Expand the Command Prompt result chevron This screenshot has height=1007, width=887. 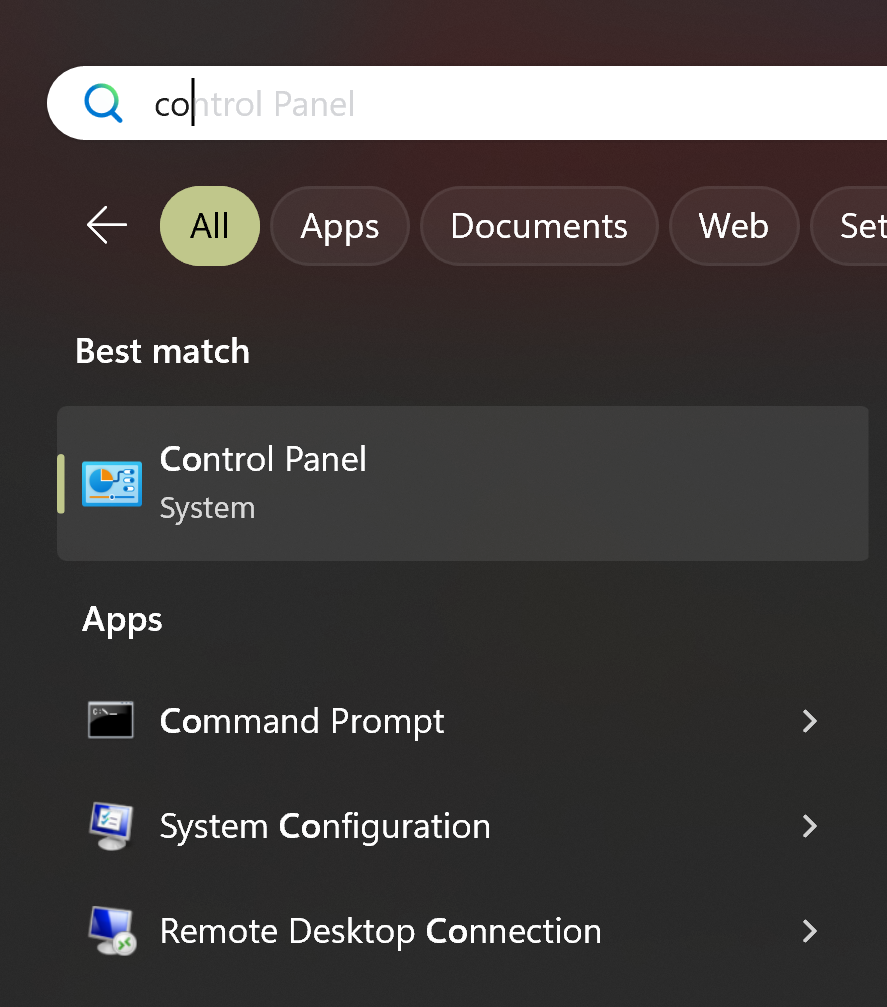(810, 721)
